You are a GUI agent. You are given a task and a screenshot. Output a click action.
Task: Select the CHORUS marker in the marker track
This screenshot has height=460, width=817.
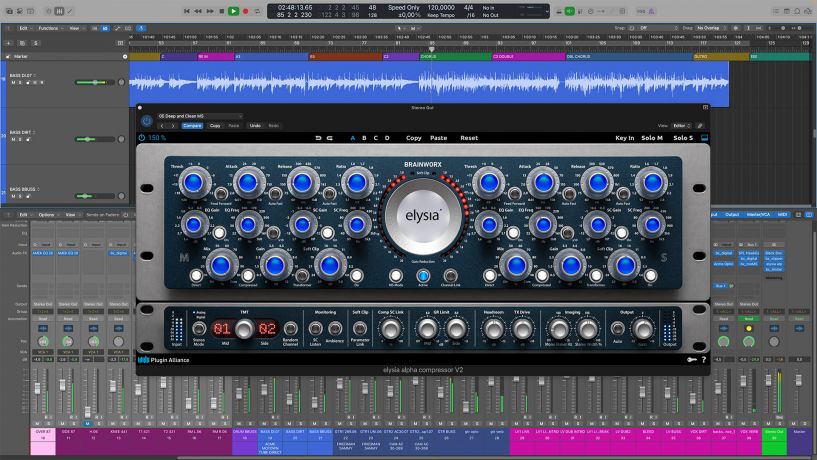[455, 56]
